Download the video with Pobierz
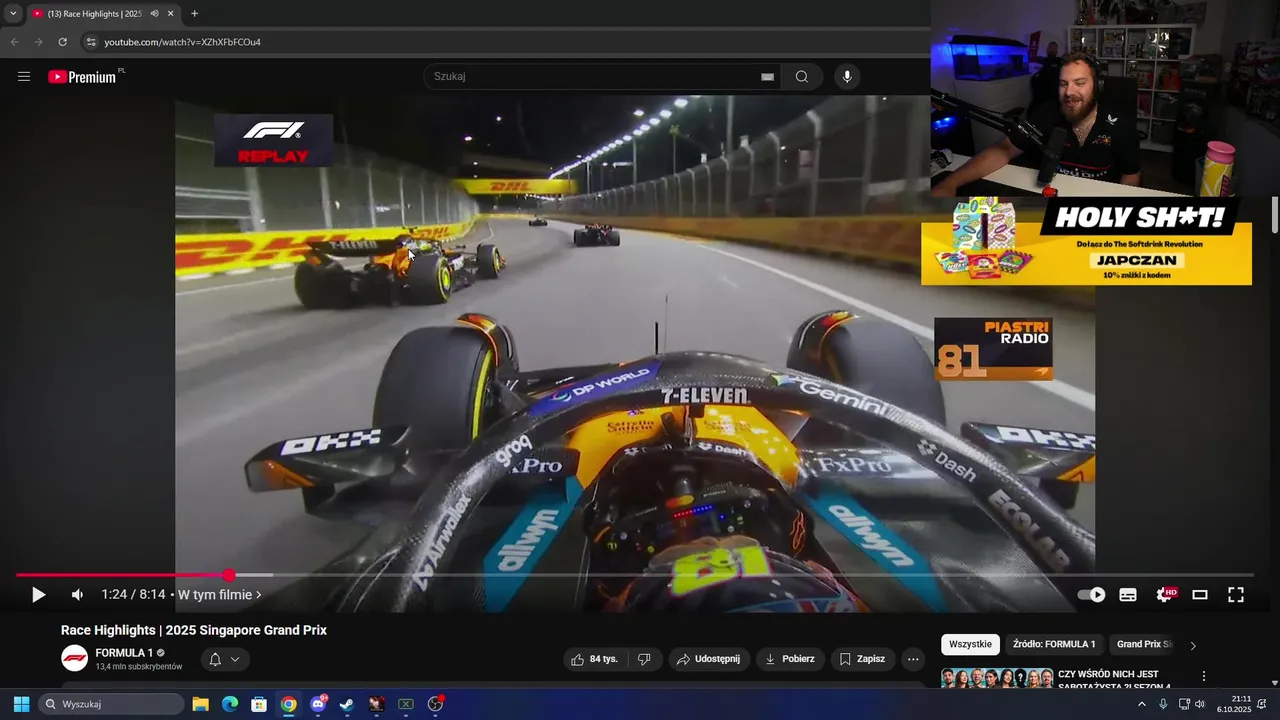 [x=789, y=659]
